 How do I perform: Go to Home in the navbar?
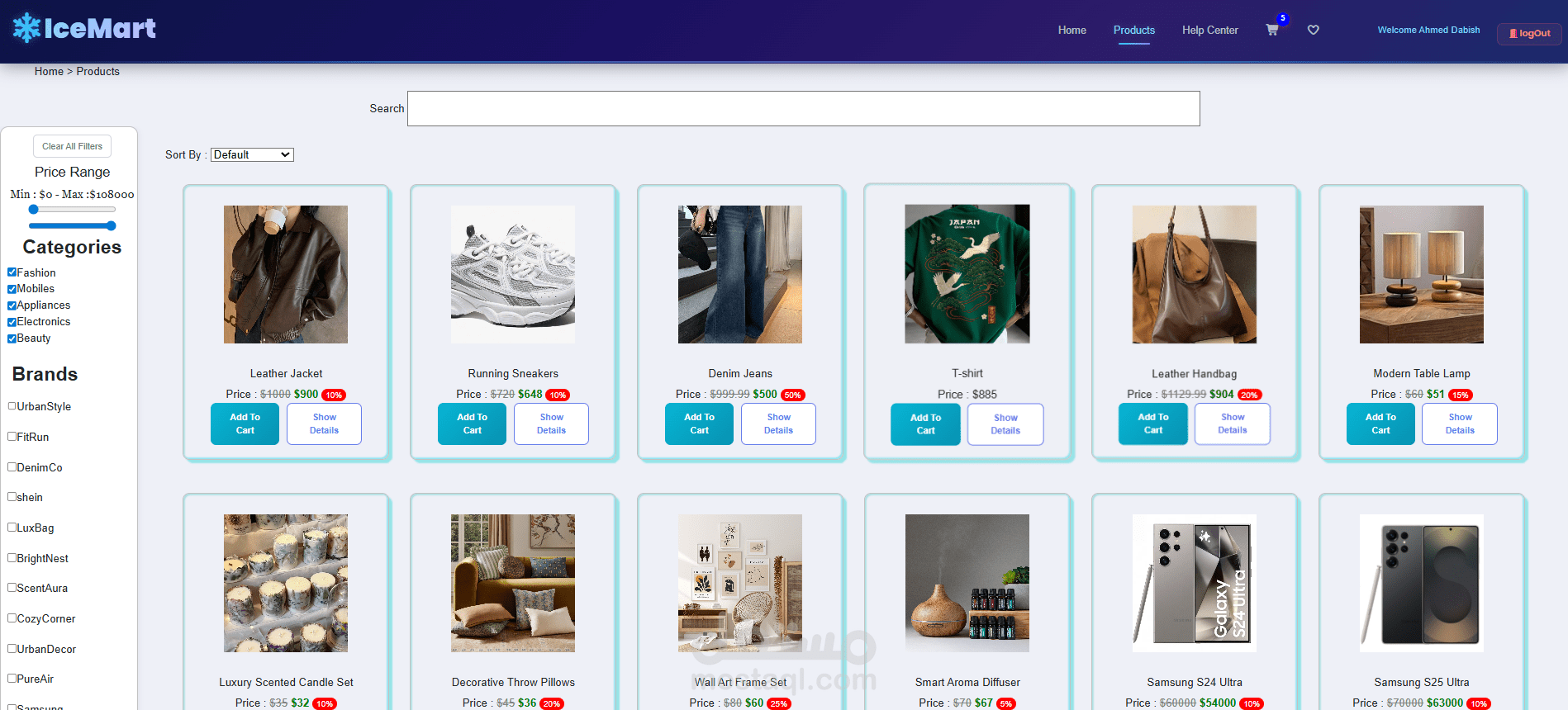point(1071,30)
